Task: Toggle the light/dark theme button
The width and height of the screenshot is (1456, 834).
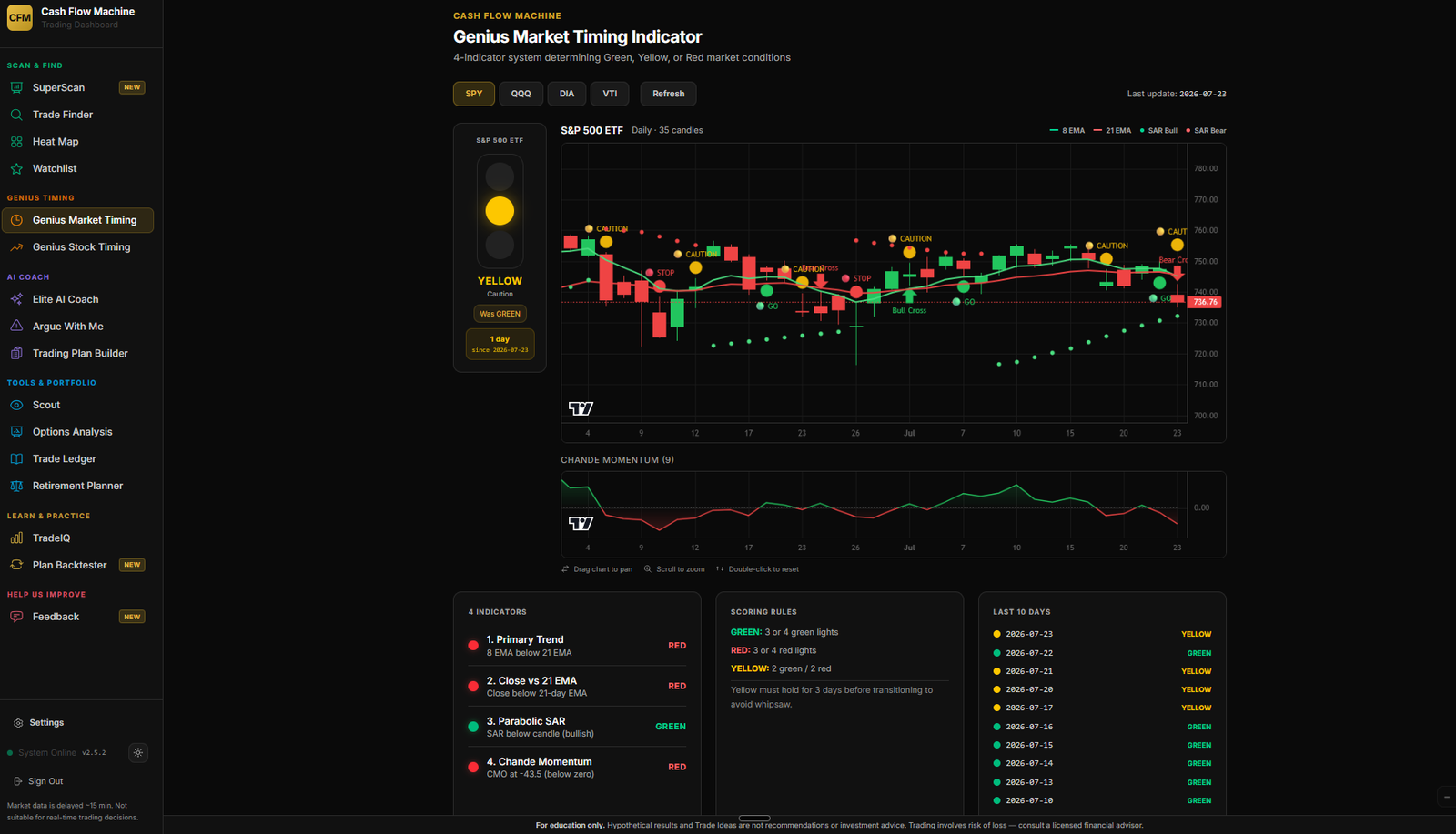Action: (138, 752)
